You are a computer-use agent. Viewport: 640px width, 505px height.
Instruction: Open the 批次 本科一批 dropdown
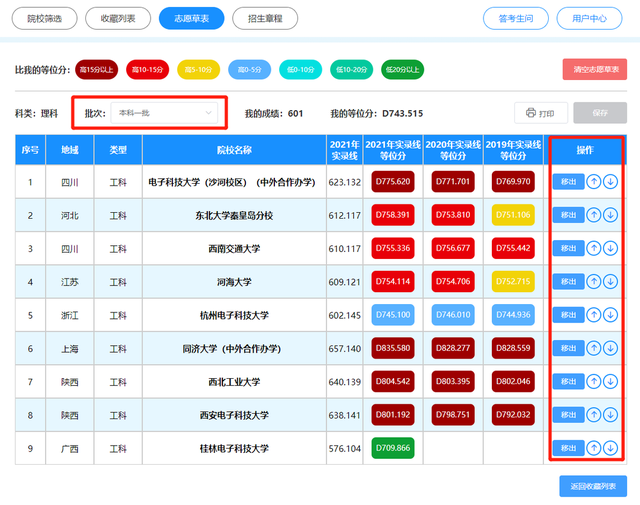tap(164, 113)
